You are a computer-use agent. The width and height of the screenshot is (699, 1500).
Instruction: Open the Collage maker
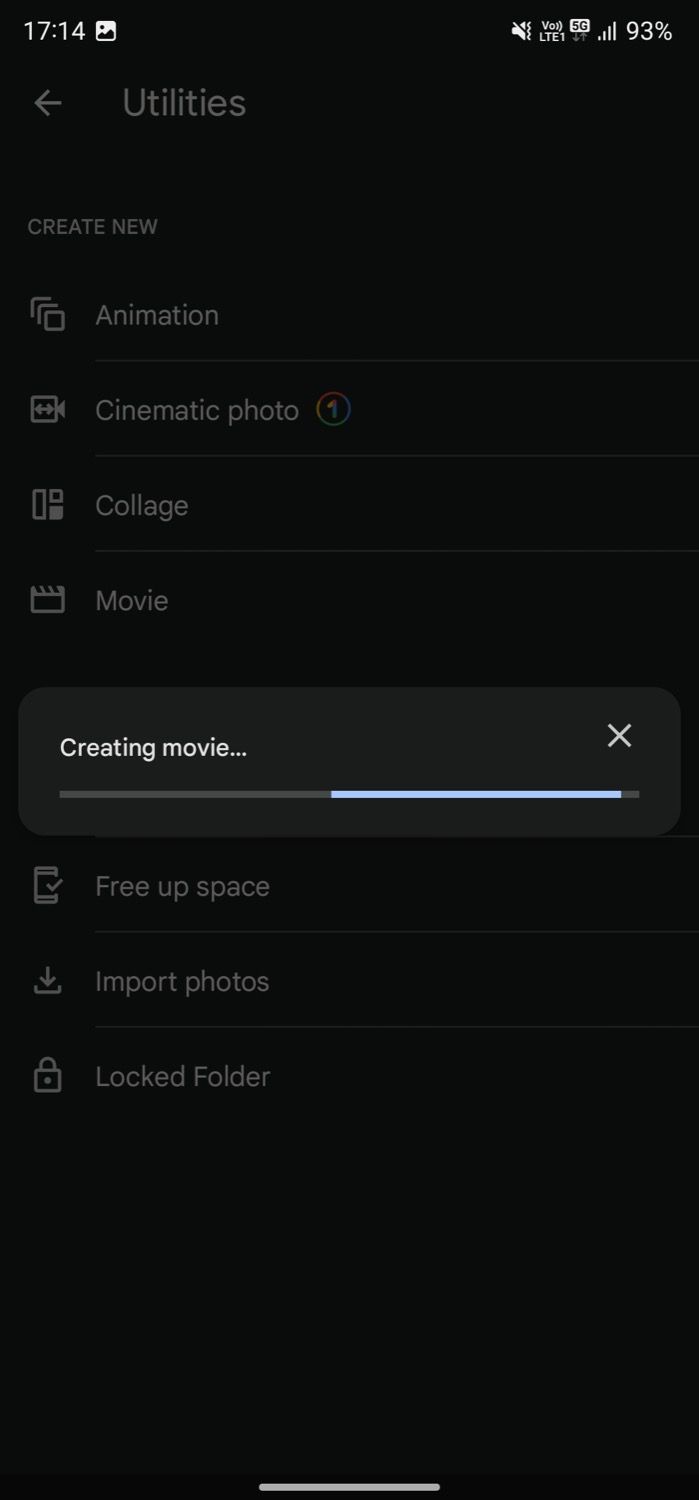coord(141,505)
